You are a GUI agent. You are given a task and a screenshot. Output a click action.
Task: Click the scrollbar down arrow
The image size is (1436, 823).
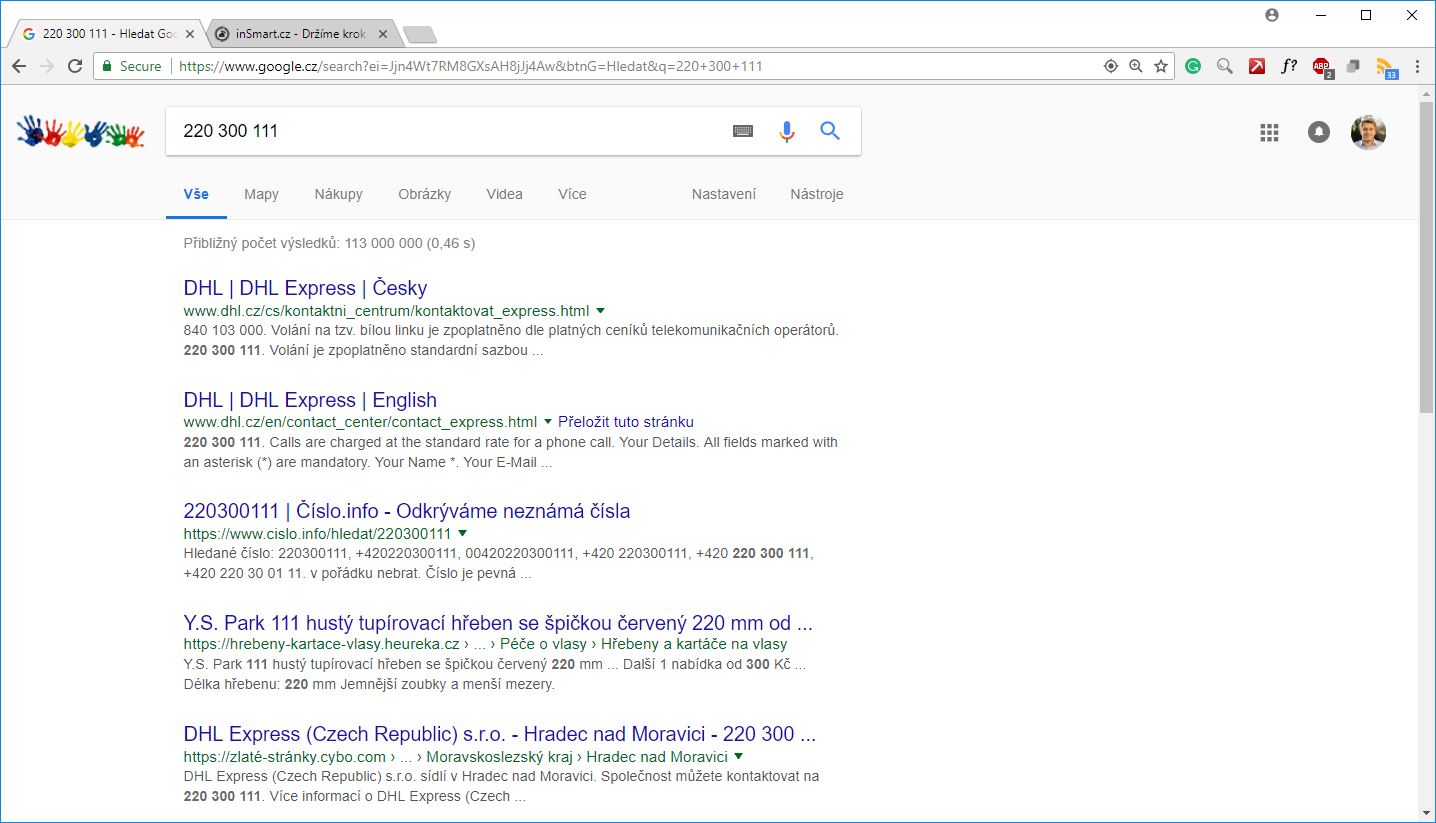(x=1427, y=813)
